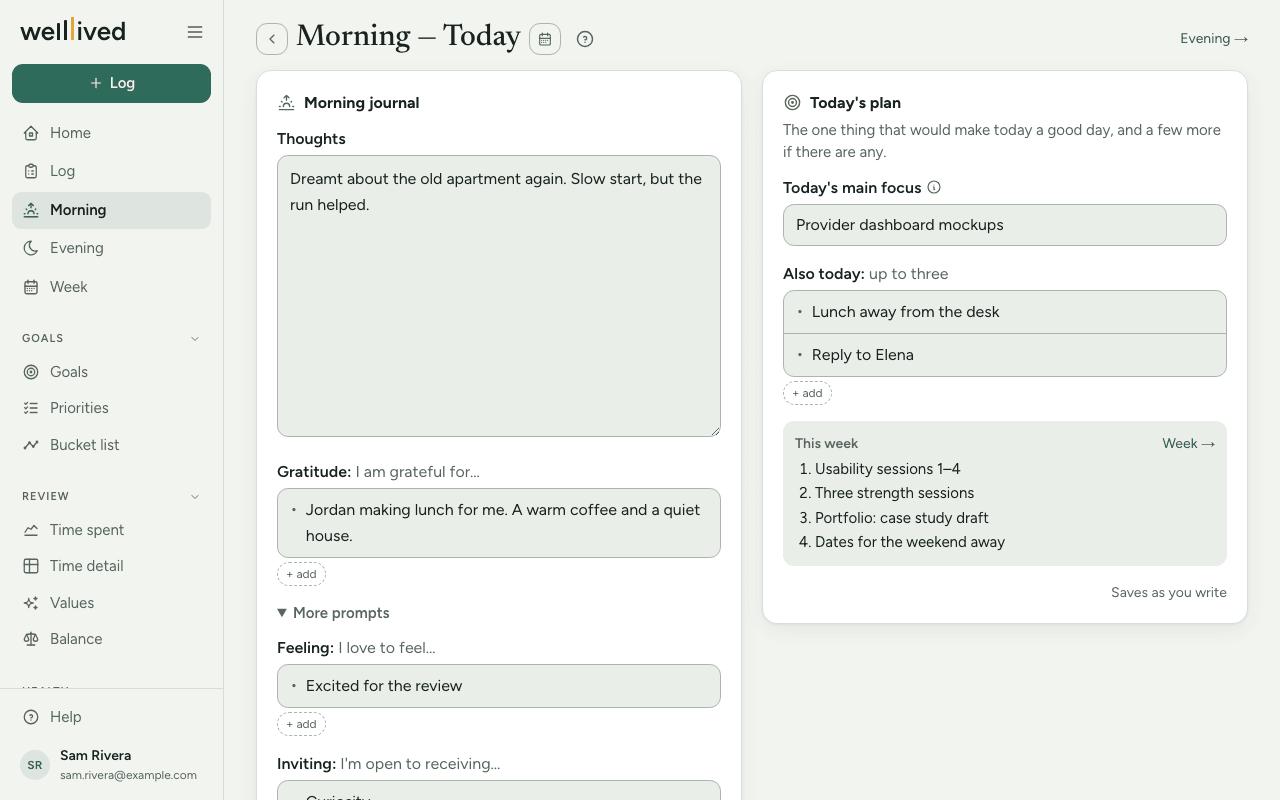Click the help question mark near title
1280x800 pixels.
tap(585, 39)
